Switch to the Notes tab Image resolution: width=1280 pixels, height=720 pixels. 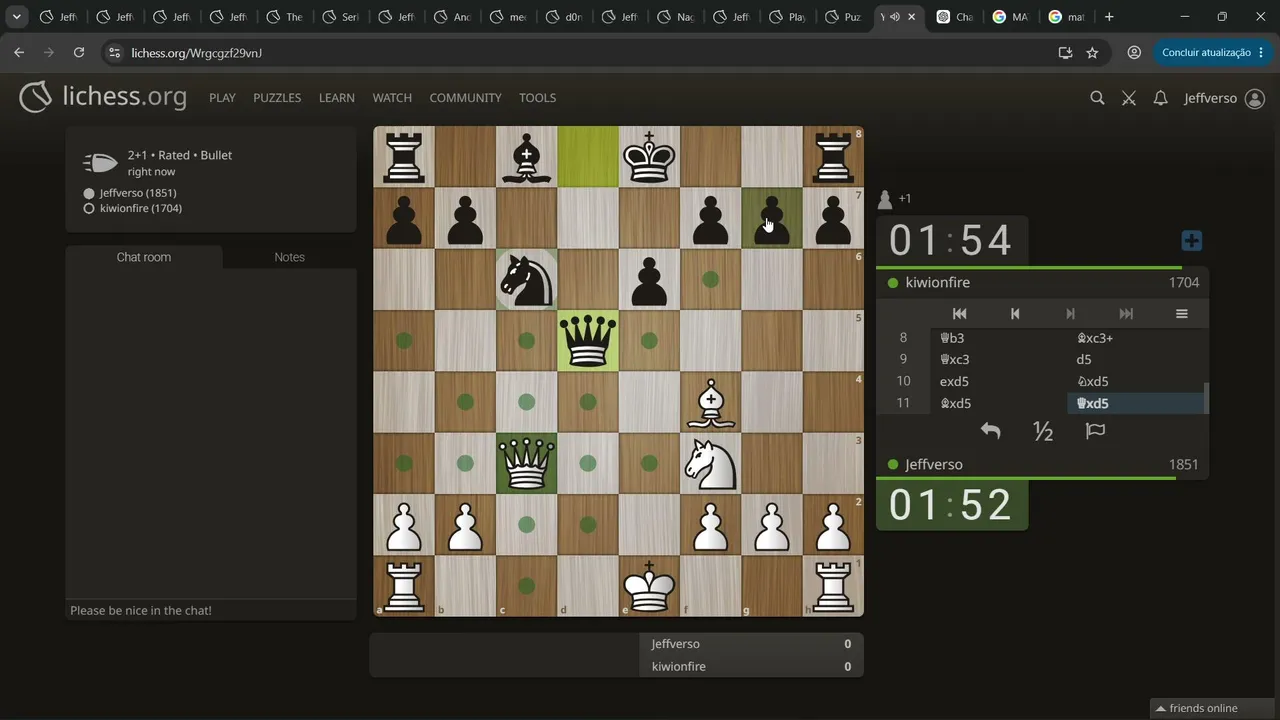click(x=289, y=257)
